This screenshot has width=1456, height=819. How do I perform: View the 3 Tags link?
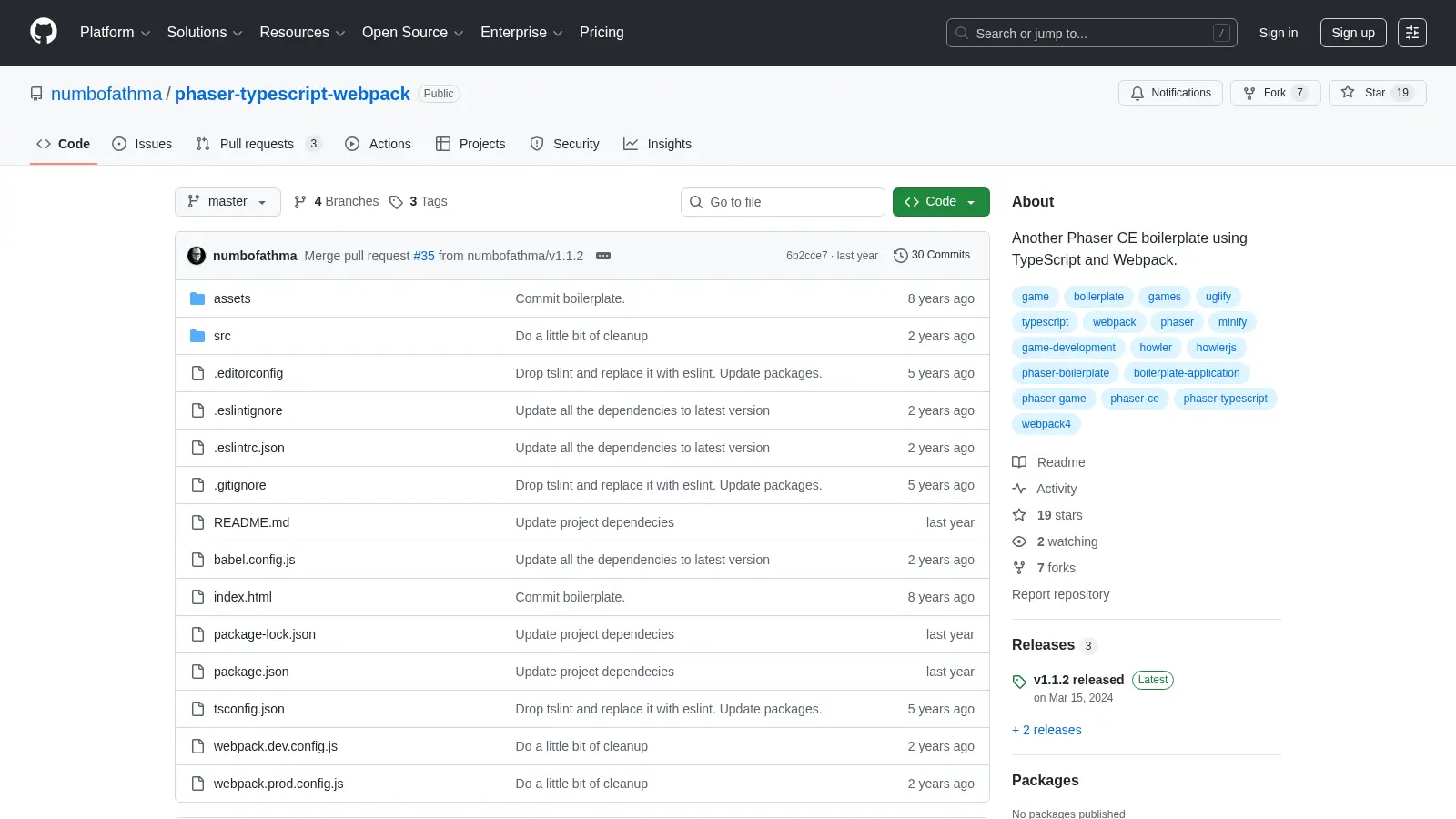tap(418, 201)
